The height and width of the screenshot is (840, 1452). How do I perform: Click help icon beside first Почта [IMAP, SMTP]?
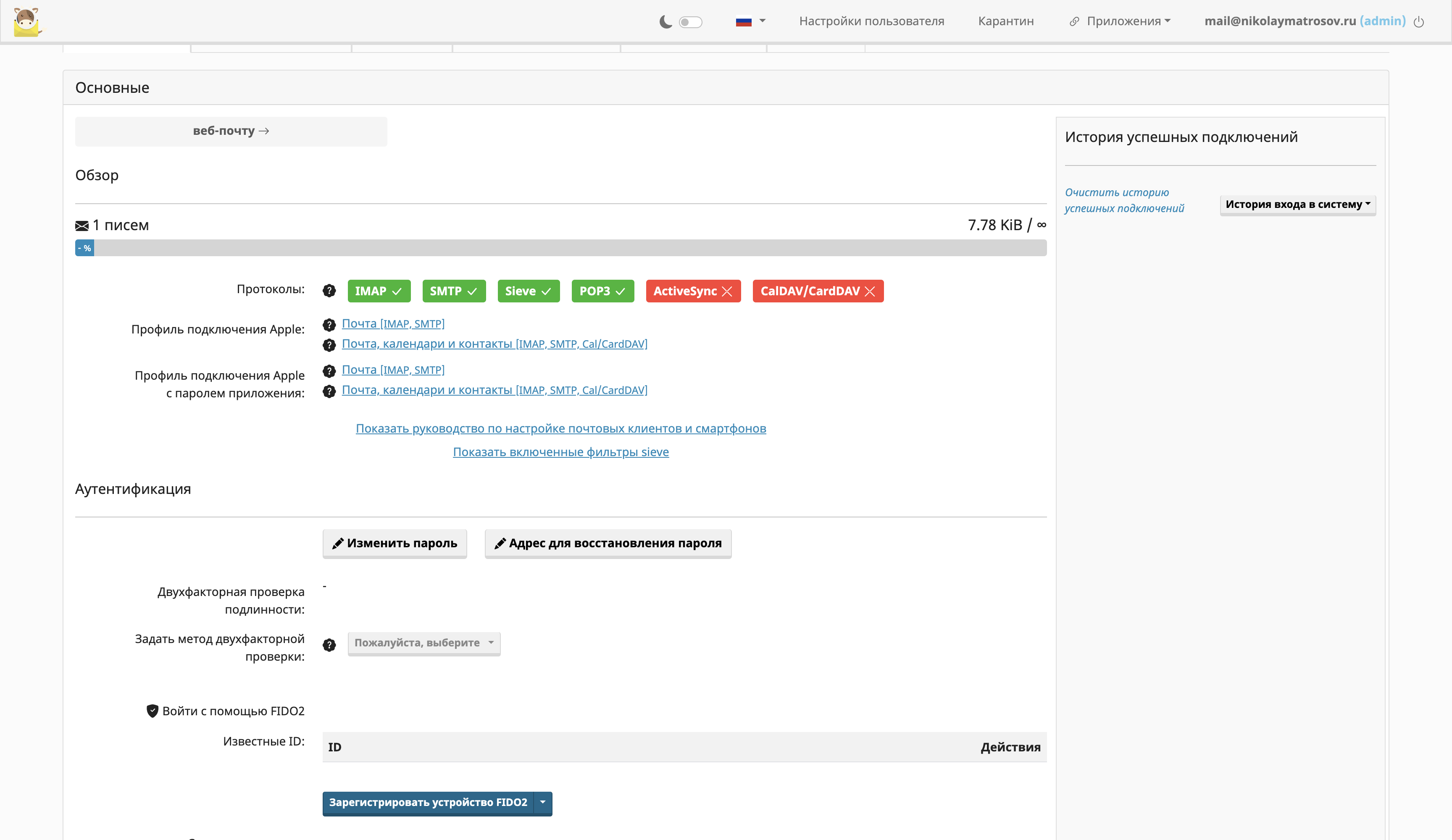coord(329,325)
